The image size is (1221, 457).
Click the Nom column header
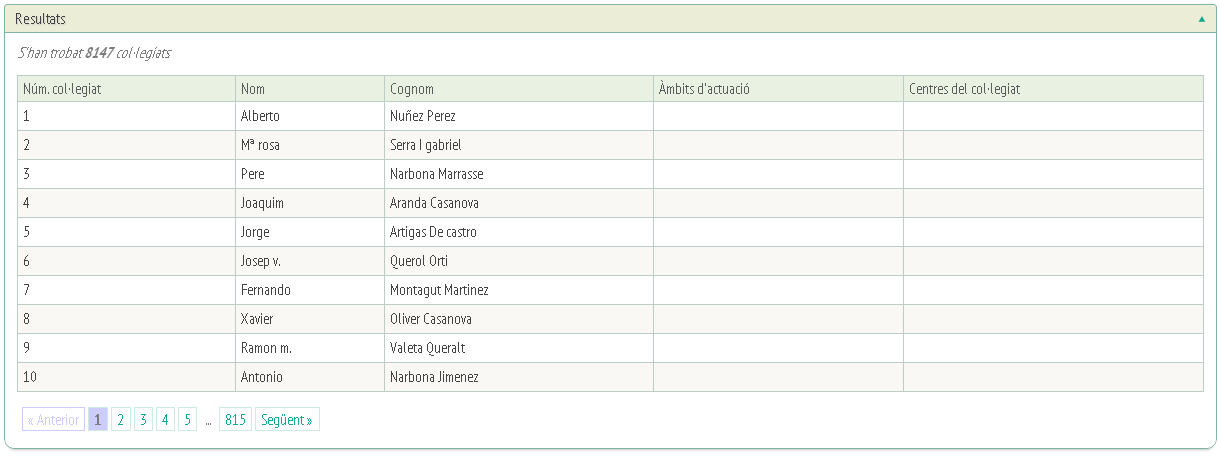[x=253, y=89]
